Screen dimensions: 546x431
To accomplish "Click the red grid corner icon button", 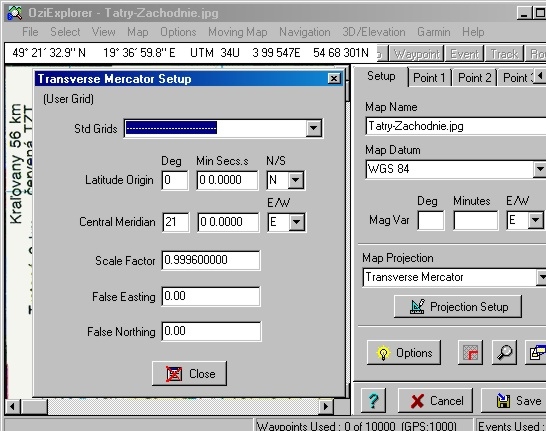I will pos(470,353).
